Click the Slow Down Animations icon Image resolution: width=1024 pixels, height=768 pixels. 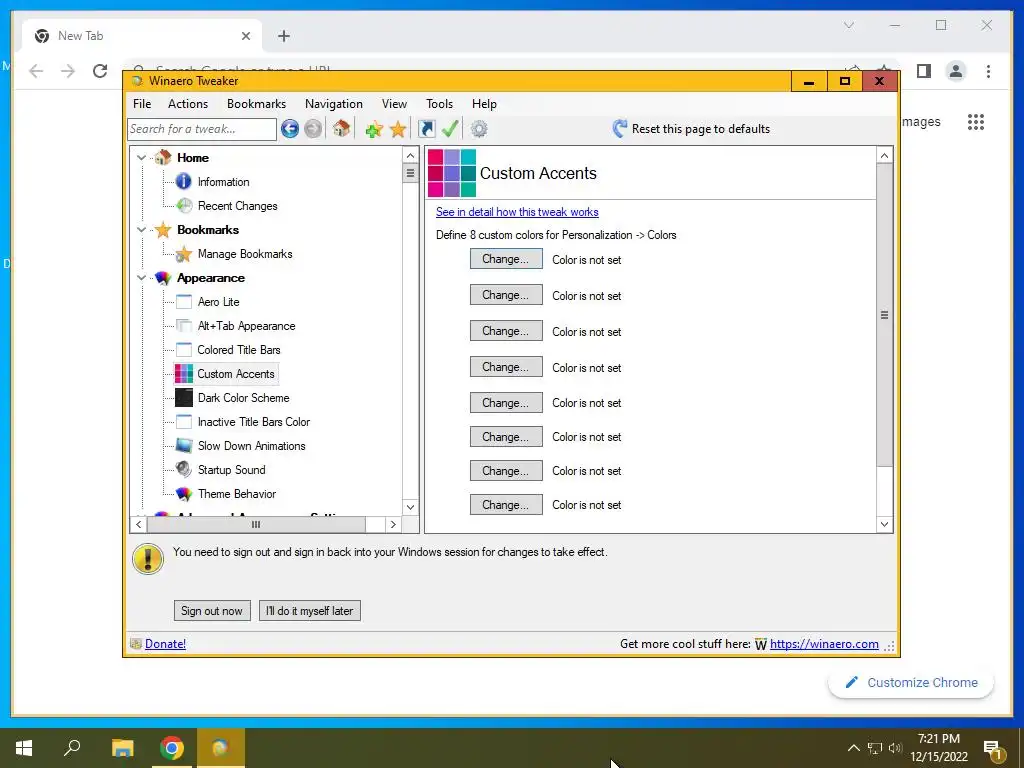tap(184, 446)
